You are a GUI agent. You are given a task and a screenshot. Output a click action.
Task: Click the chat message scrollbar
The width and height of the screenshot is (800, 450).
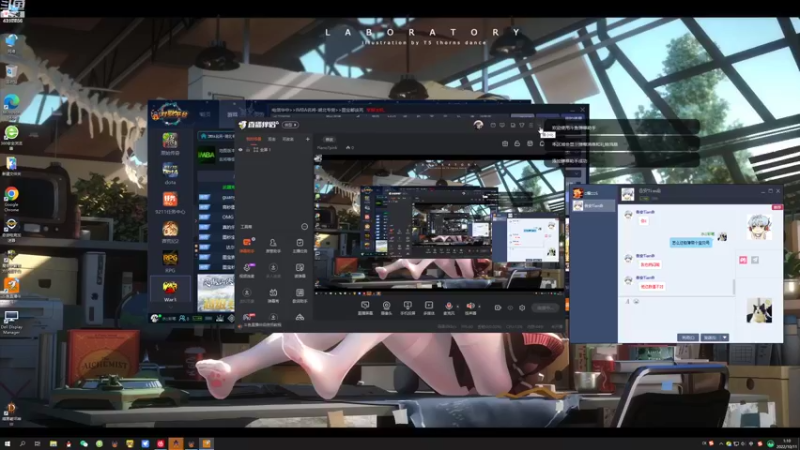point(734,287)
